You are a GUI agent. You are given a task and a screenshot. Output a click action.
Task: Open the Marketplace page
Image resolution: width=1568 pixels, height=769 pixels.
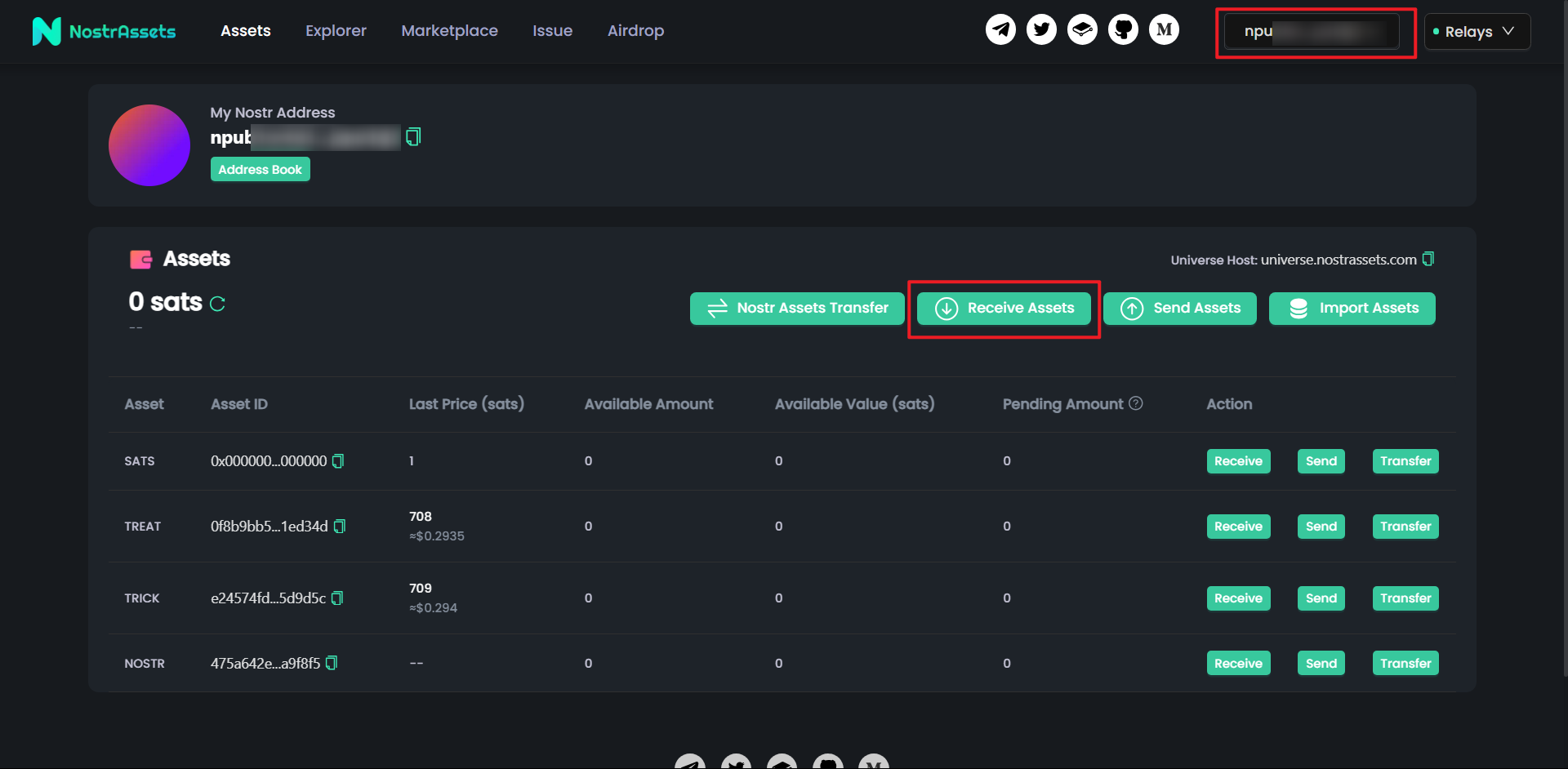pos(449,31)
